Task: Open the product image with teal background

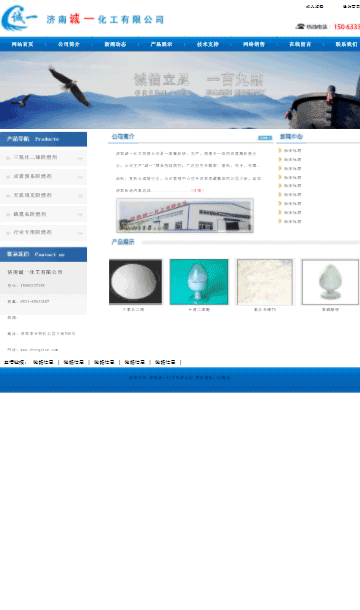Action: (199, 282)
